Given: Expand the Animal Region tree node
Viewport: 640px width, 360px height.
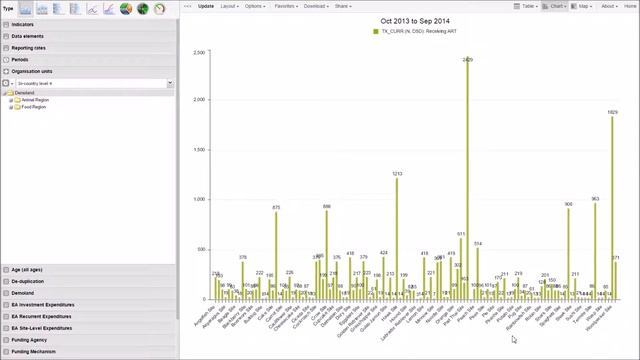Looking at the screenshot, I should [x=11, y=100].
